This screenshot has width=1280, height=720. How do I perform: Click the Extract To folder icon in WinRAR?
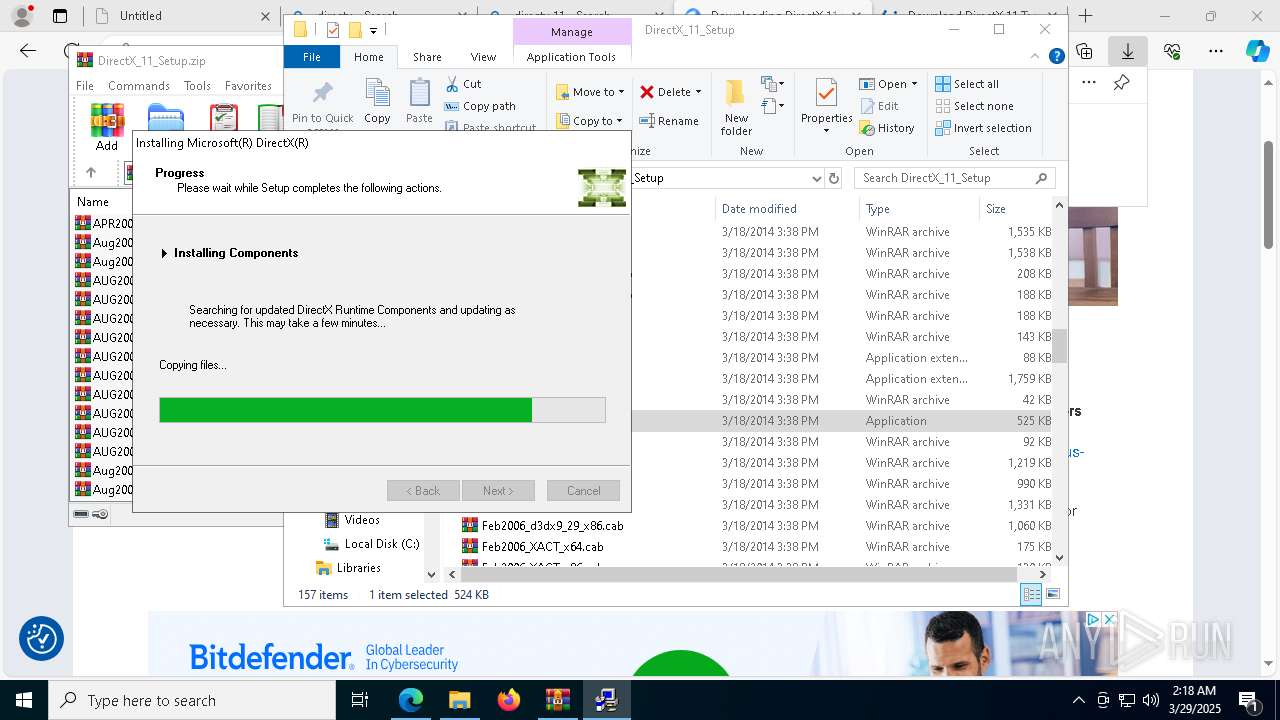pyautogui.click(x=166, y=118)
